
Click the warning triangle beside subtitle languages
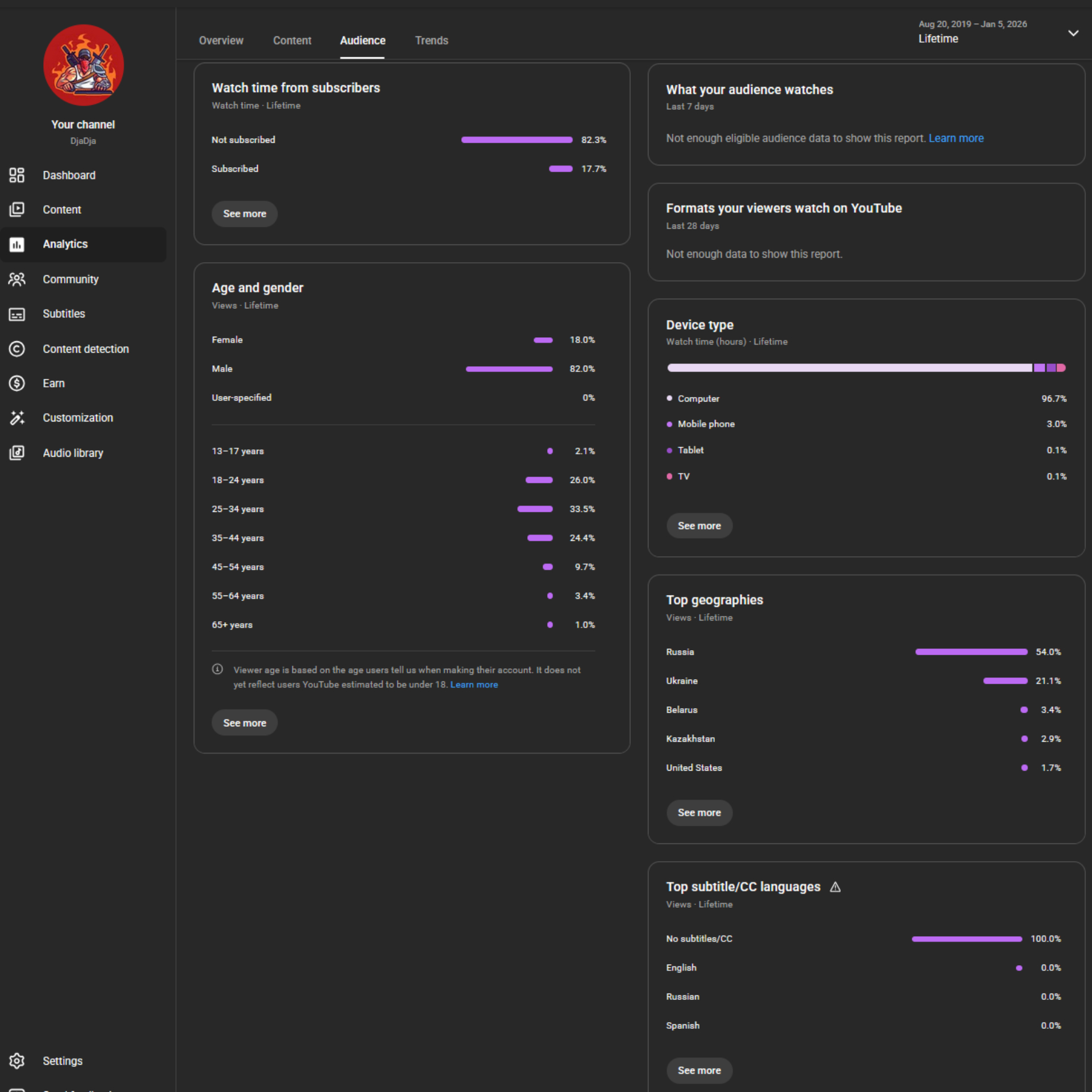[835, 887]
